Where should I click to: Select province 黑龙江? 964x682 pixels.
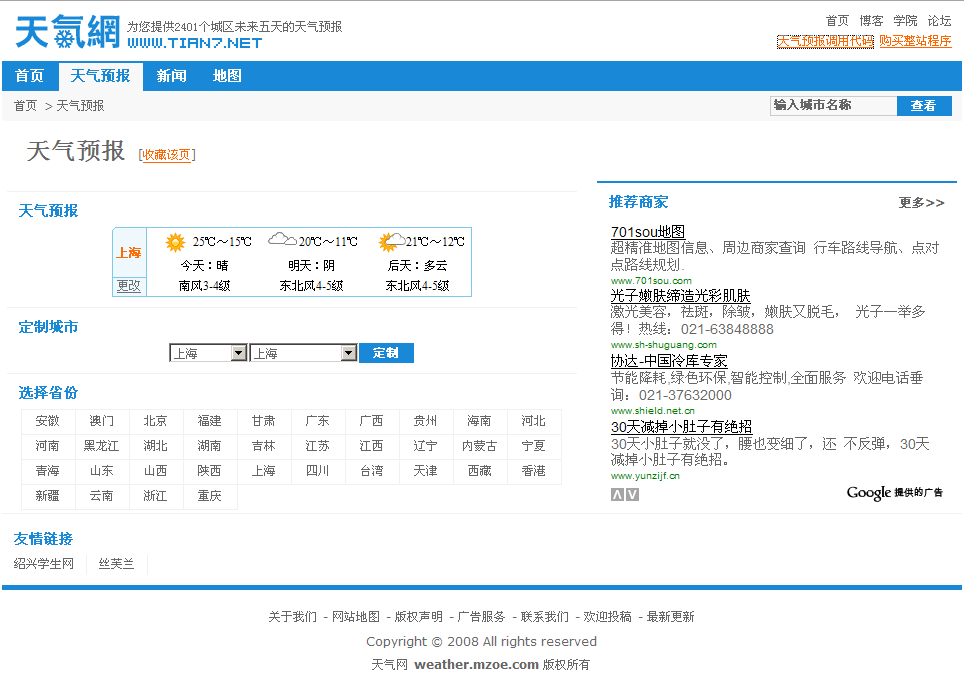[x=101, y=446]
